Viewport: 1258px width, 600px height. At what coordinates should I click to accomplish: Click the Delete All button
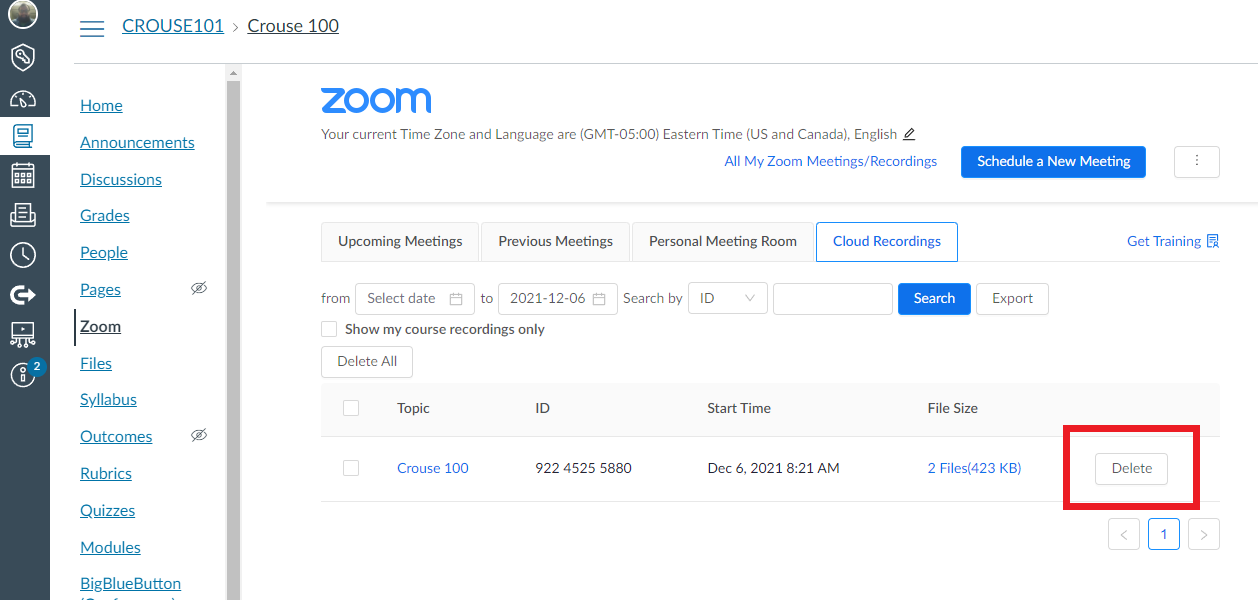(367, 361)
